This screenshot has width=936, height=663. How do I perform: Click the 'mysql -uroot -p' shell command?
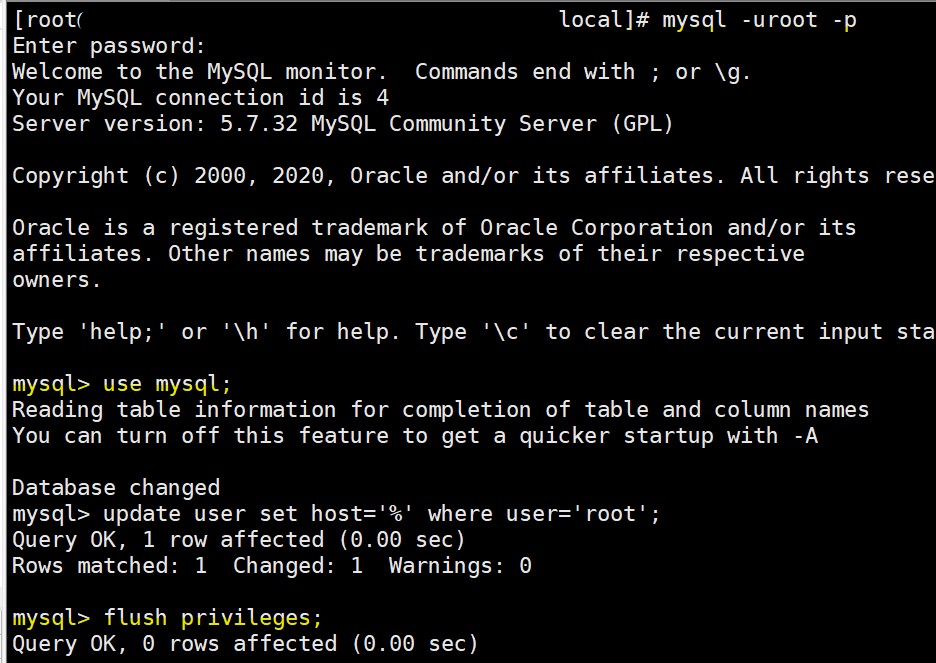tap(759, 21)
